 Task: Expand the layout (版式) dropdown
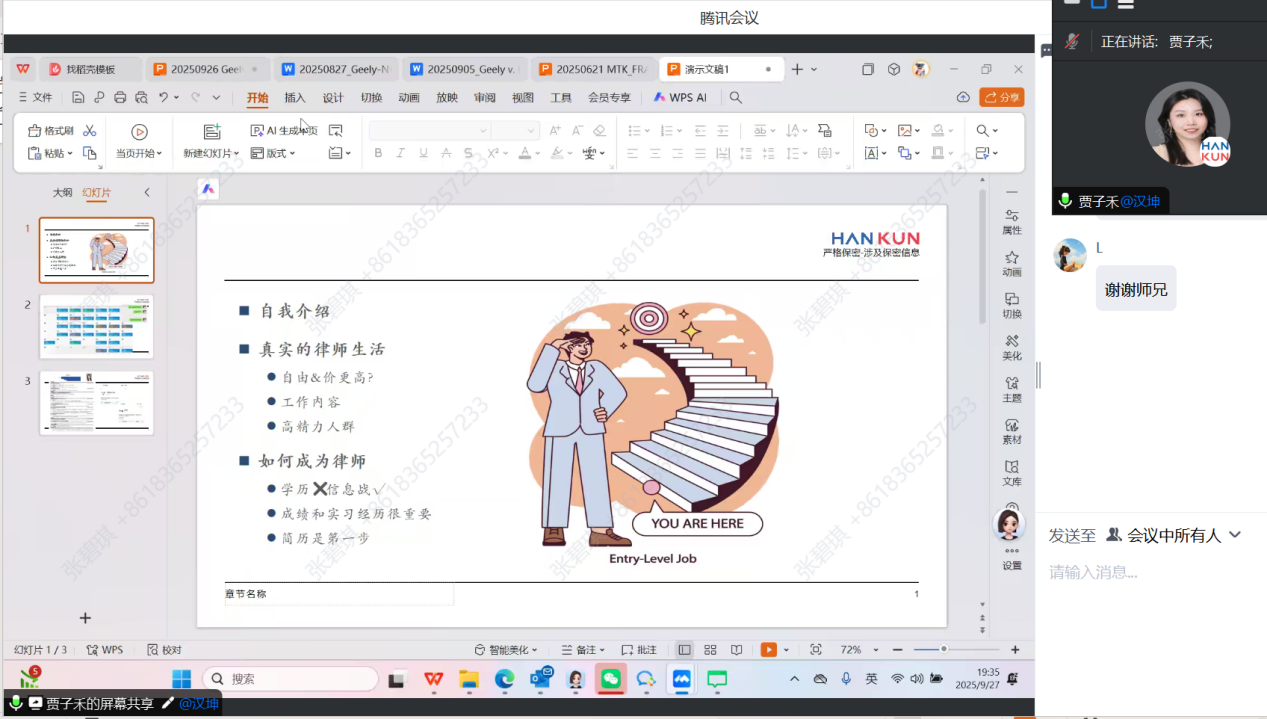(273, 153)
